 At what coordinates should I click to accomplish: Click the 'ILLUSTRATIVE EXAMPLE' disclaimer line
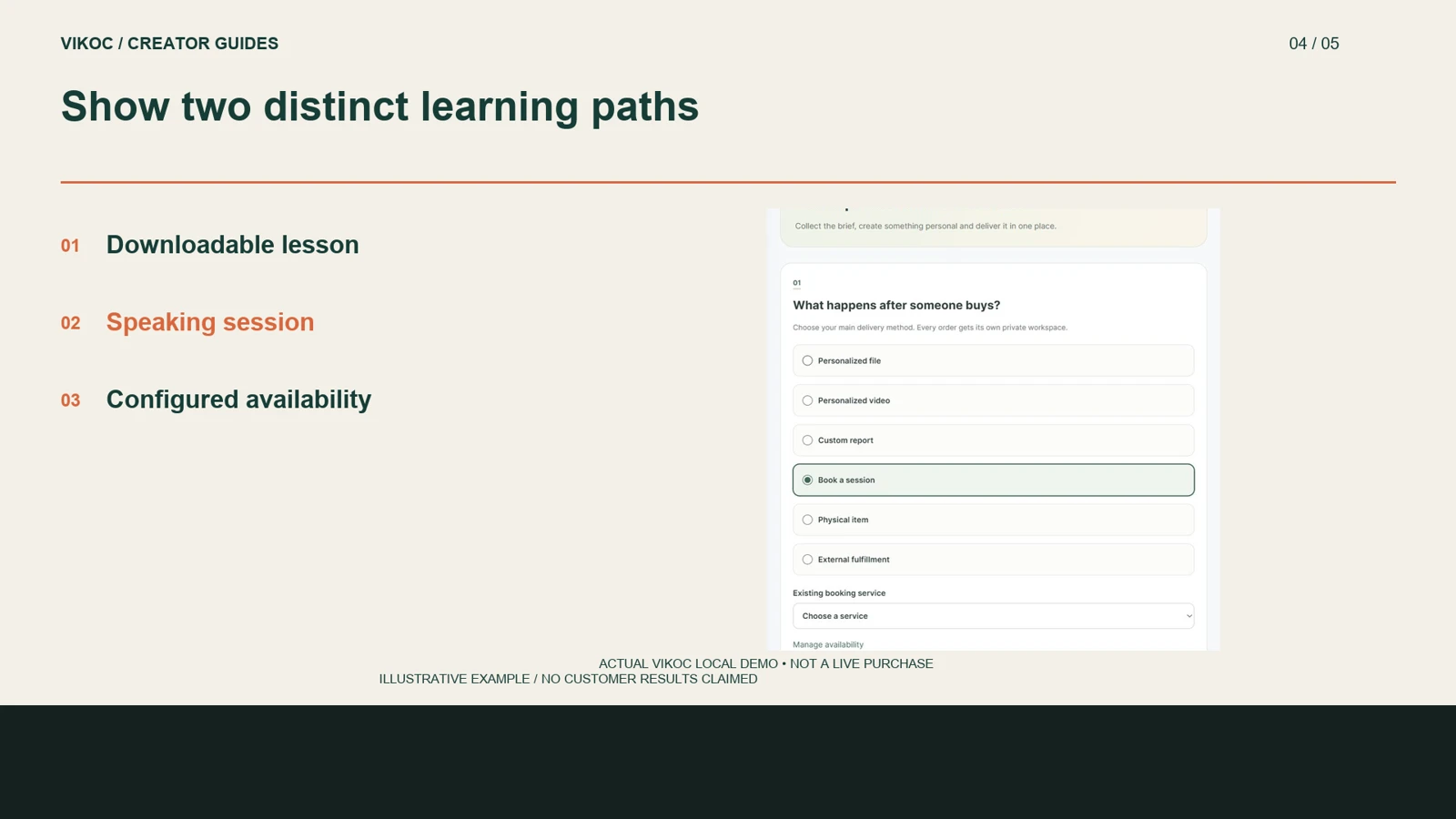point(568,679)
